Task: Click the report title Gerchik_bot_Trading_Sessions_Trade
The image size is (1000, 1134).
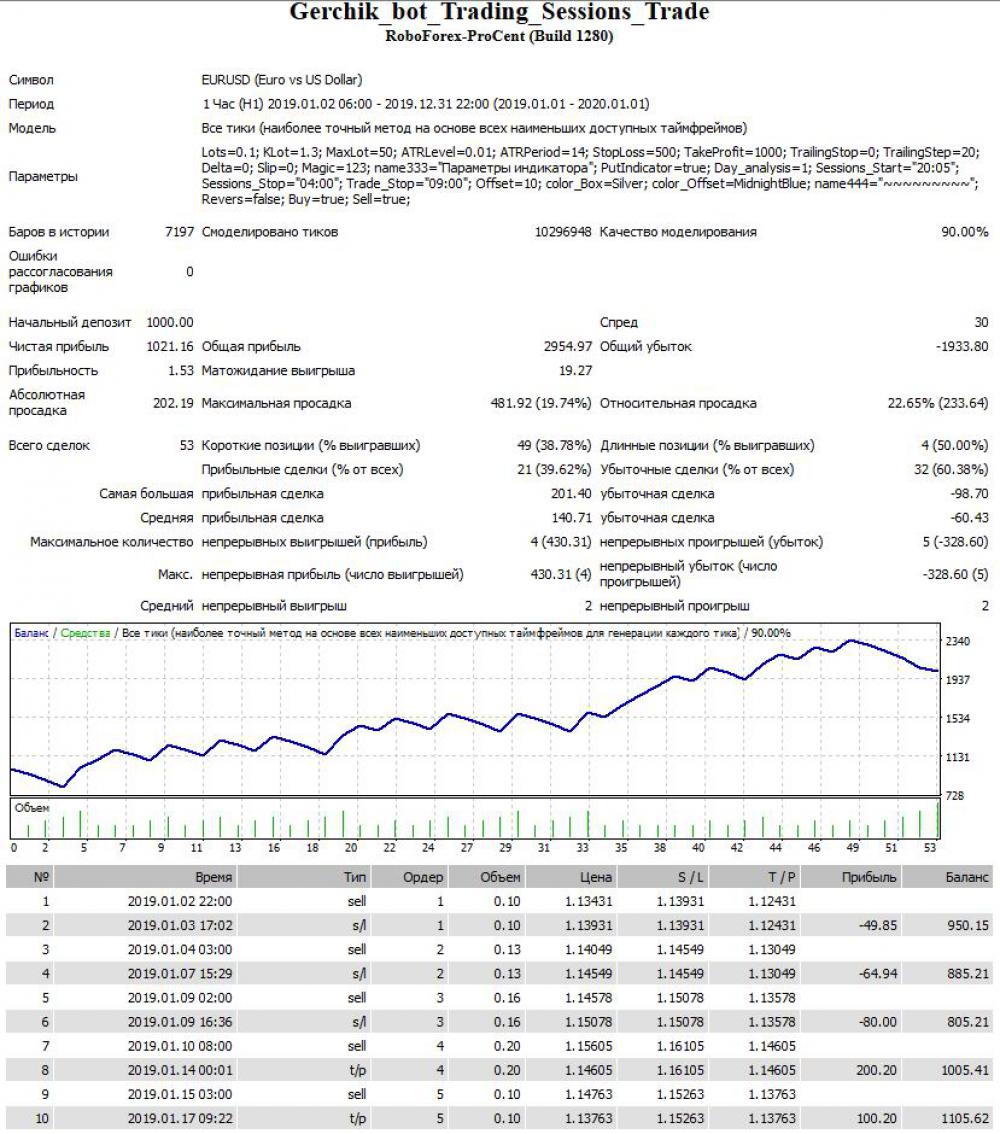Action: coord(499,12)
